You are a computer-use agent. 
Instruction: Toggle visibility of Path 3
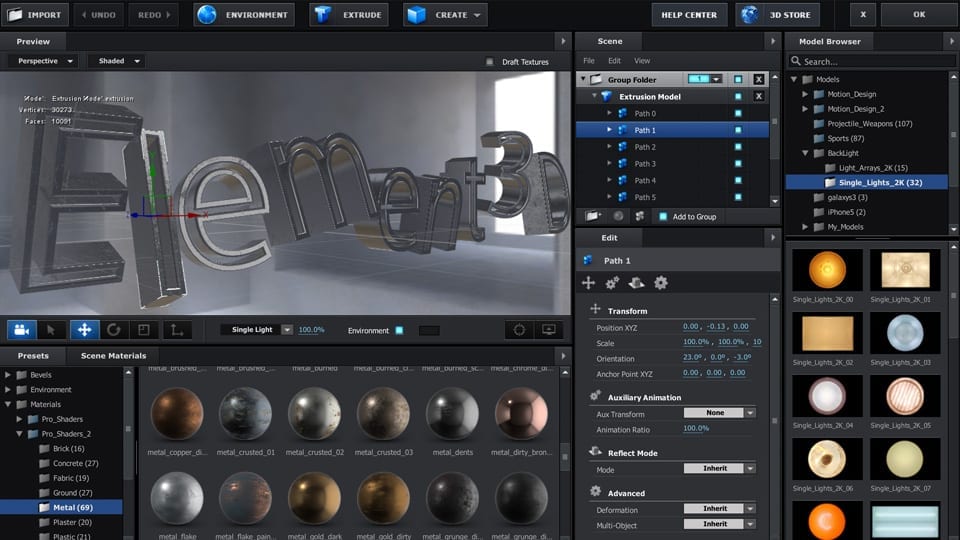coord(737,164)
